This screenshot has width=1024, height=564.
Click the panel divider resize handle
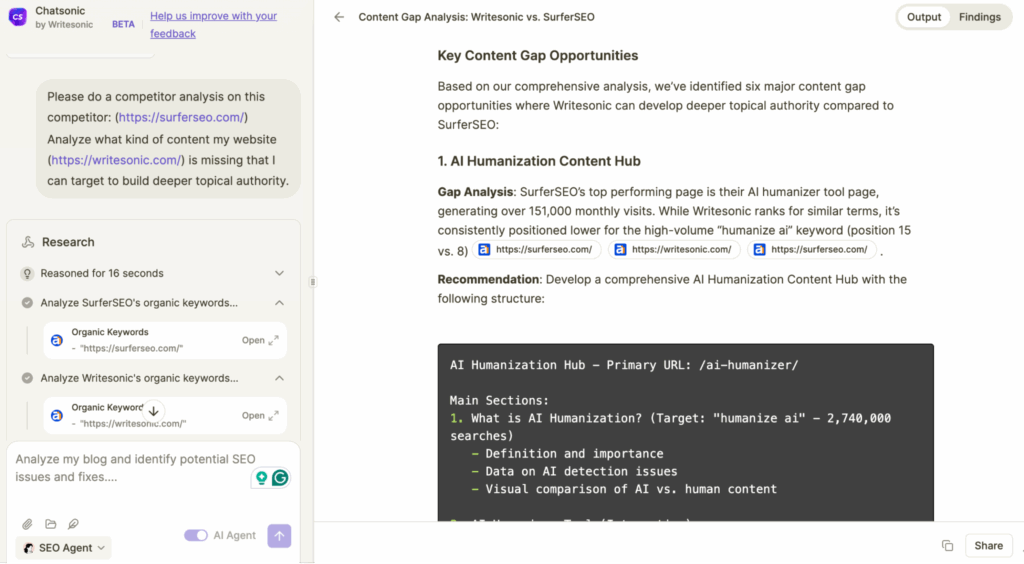coord(313,282)
